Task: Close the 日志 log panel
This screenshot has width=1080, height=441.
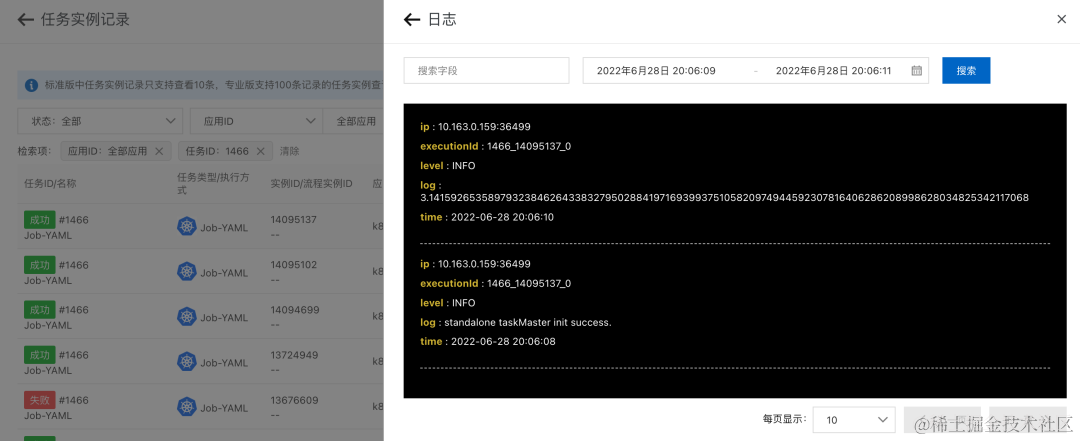Action: click(1061, 19)
